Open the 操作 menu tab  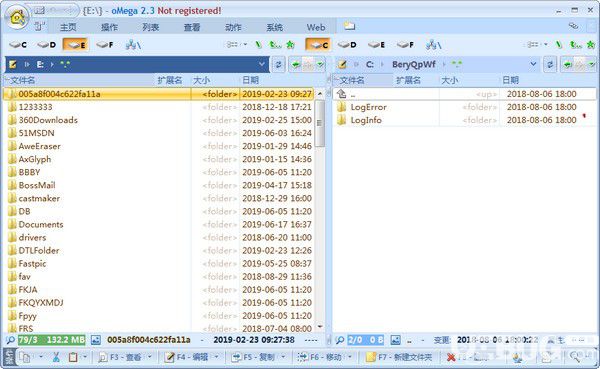pos(109,27)
